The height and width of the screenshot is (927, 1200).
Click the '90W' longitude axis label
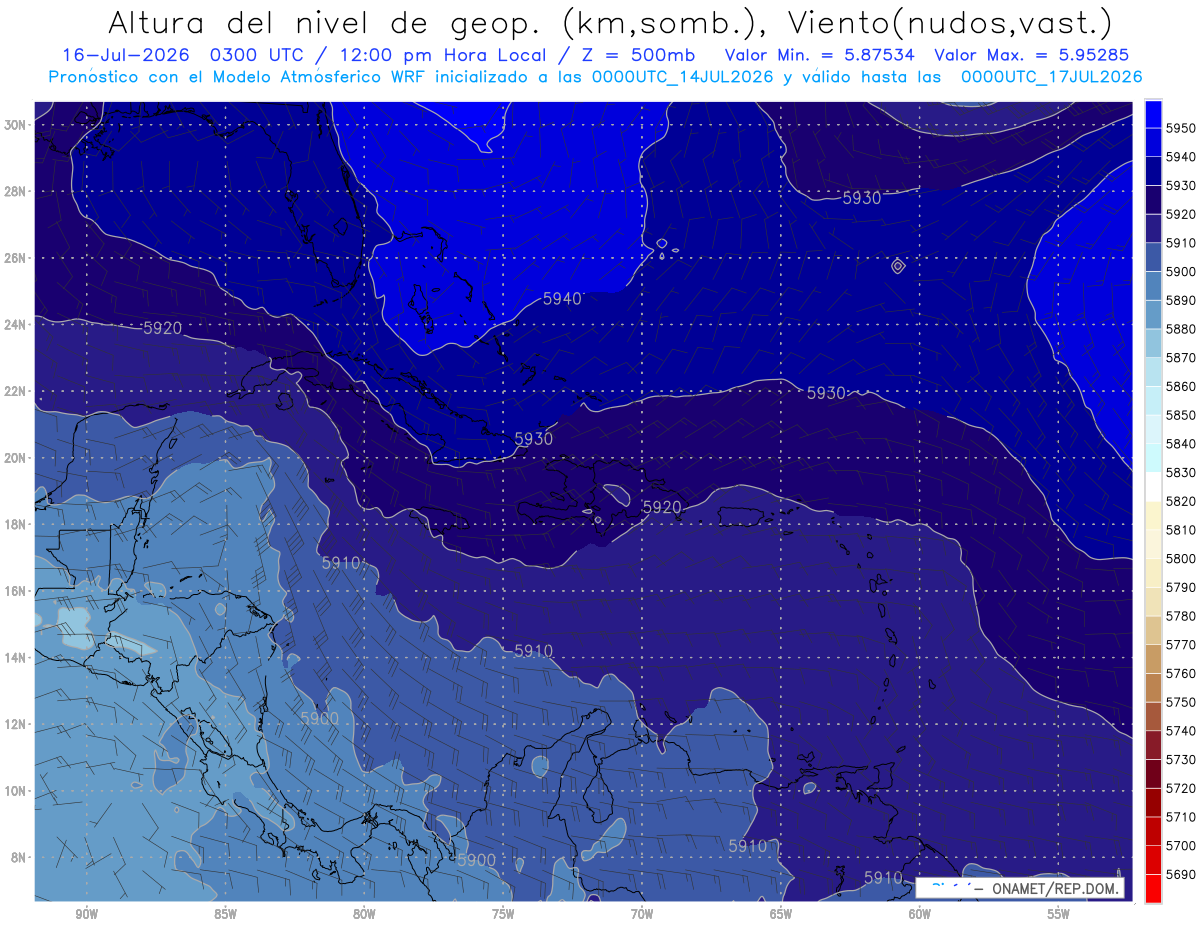[x=86, y=914]
